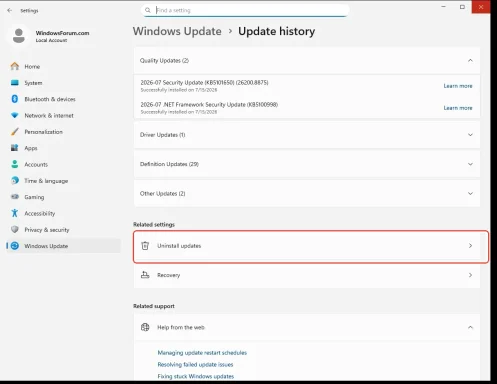The width and height of the screenshot is (497, 384).
Task: Open Recovery chevron arrow
Action: pos(470,275)
